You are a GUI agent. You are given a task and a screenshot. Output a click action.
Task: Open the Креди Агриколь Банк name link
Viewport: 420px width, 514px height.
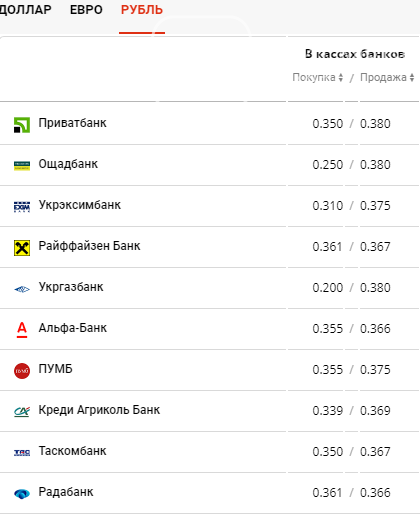point(99,410)
